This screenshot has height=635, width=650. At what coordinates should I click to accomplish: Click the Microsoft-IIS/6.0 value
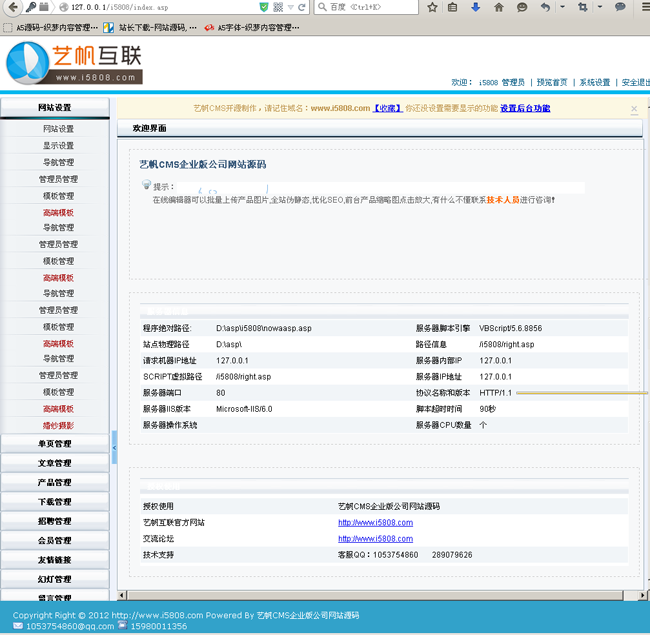(x=244, y=409)
